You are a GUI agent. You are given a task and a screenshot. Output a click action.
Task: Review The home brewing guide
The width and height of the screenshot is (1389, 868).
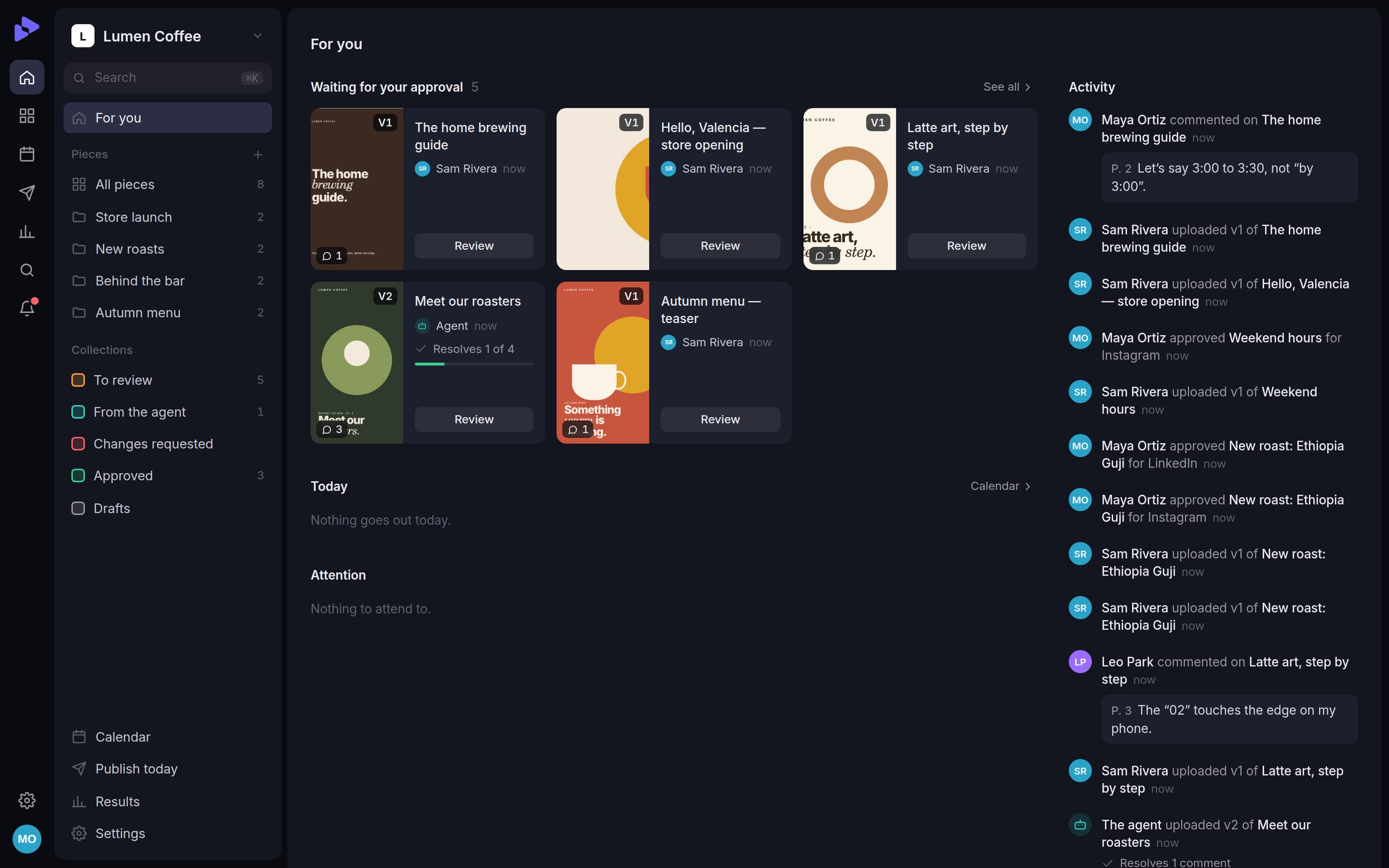pos(473,246)
